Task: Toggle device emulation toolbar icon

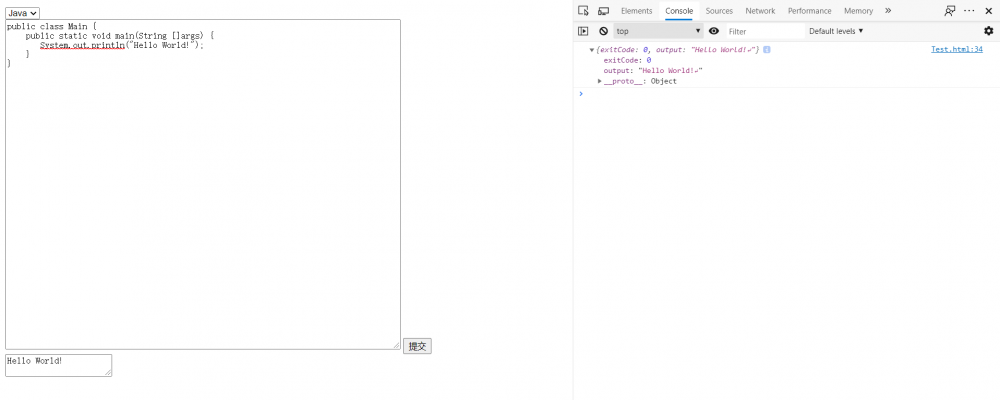Action: coord(603,11)
